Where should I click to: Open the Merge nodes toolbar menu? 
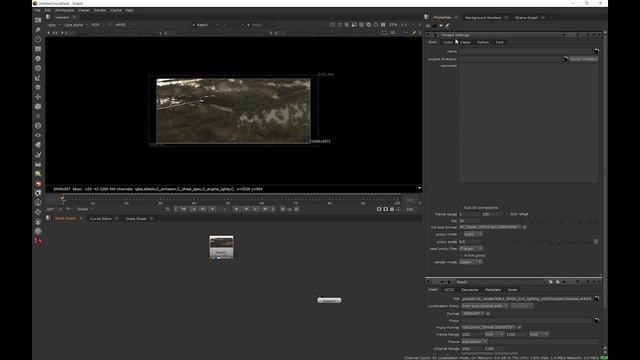click(x=38, y=87)
